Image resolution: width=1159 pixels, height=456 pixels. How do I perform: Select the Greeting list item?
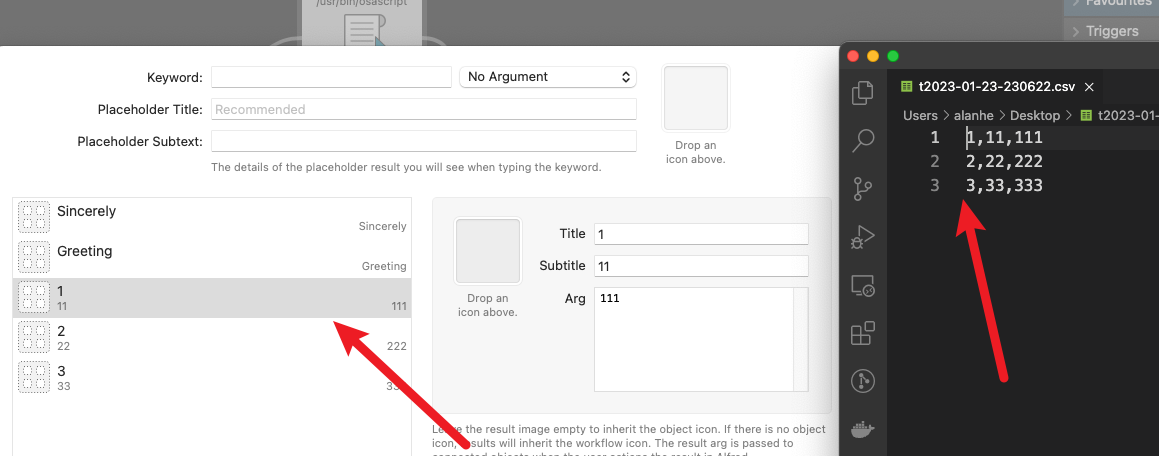pyautogui.click(x=212, y=258)
